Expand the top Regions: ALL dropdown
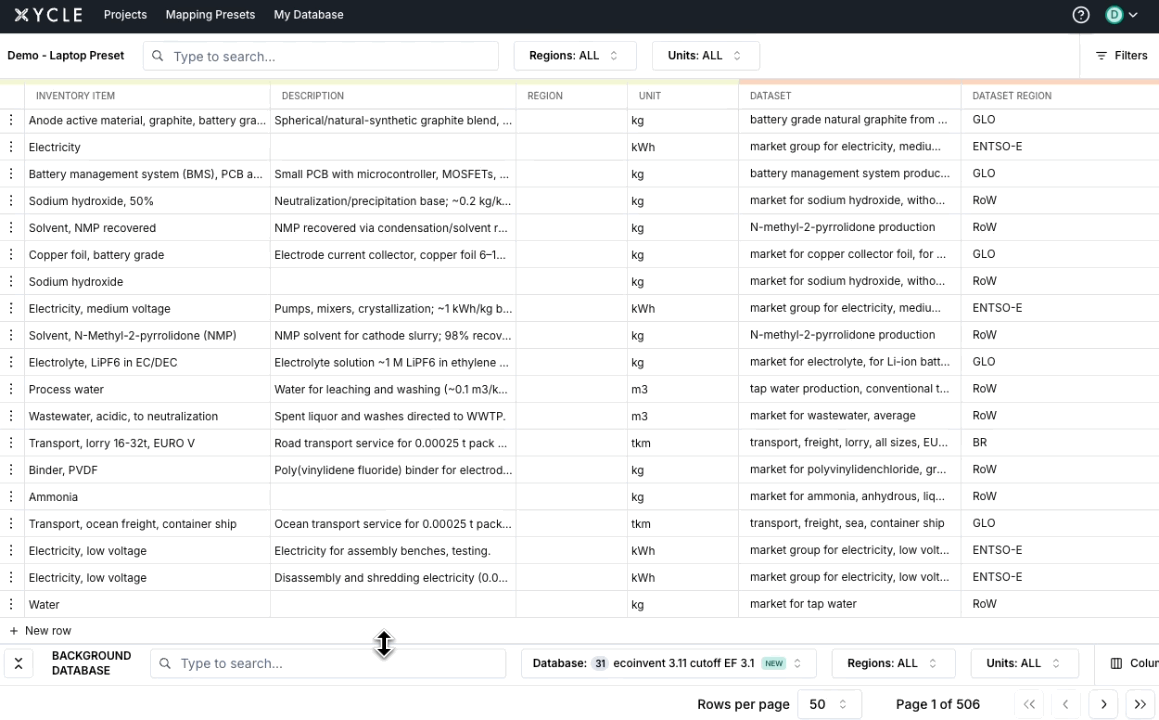The image size is (1159, 720). [x=574, y=56]
